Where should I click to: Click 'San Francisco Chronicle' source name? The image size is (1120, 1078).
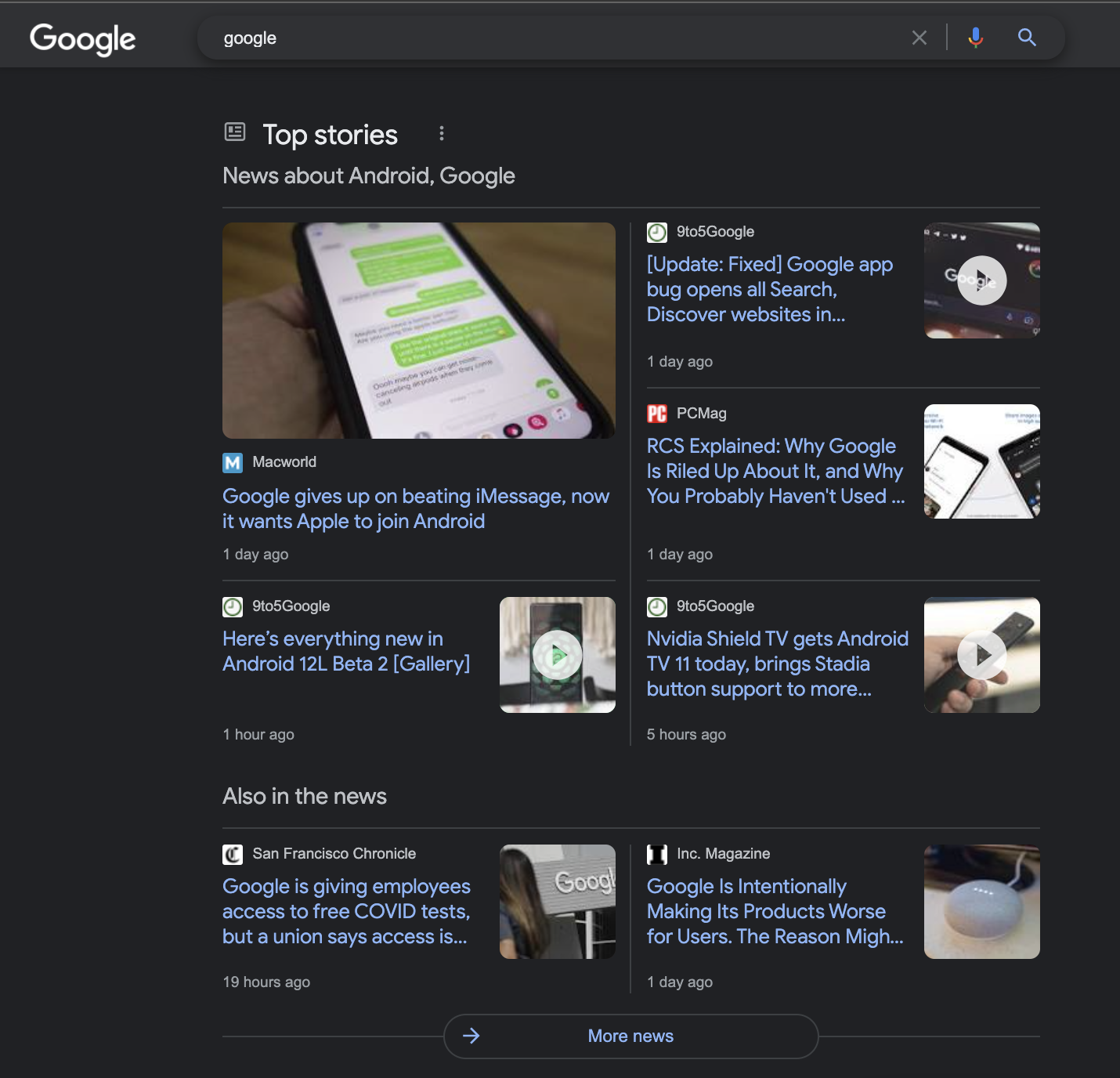(x=334, y=854)
